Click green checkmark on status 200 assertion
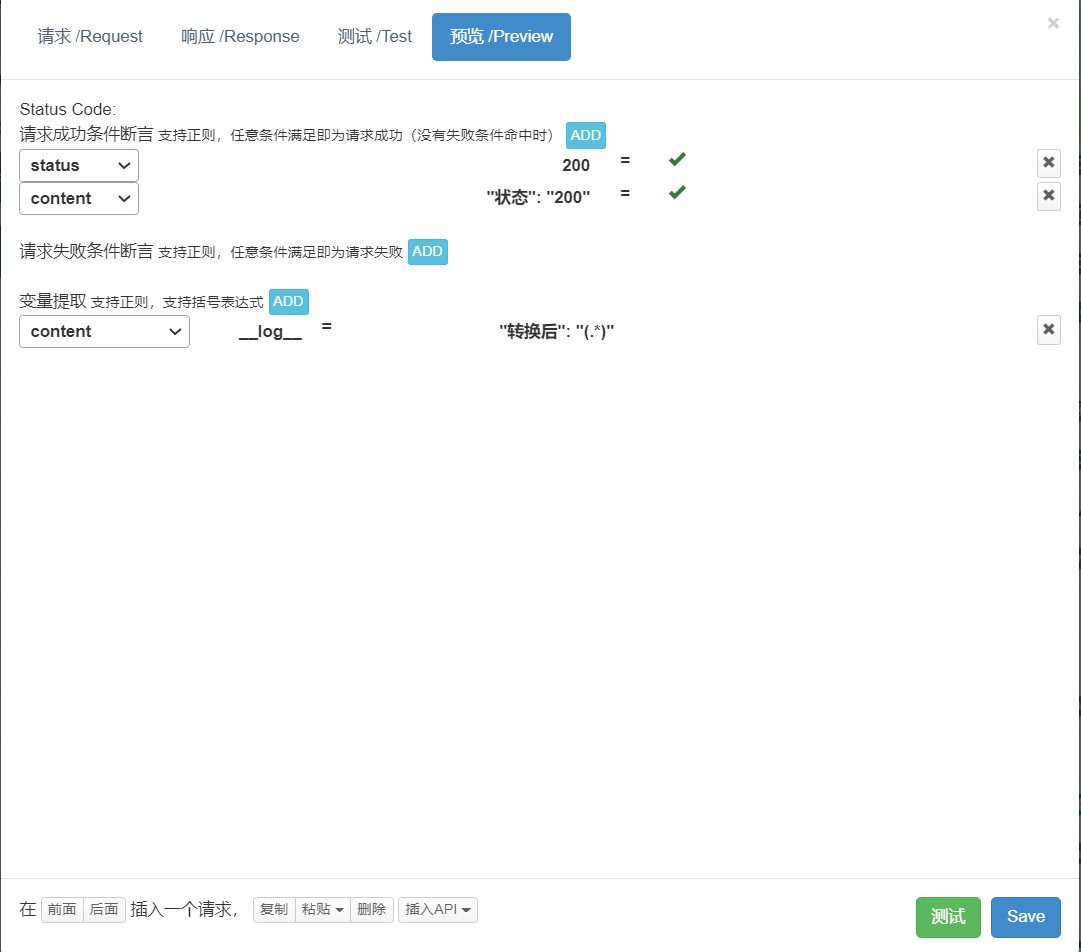Image resolution: width=1081 pixels, height=952 pixels. tap(676, 158)
